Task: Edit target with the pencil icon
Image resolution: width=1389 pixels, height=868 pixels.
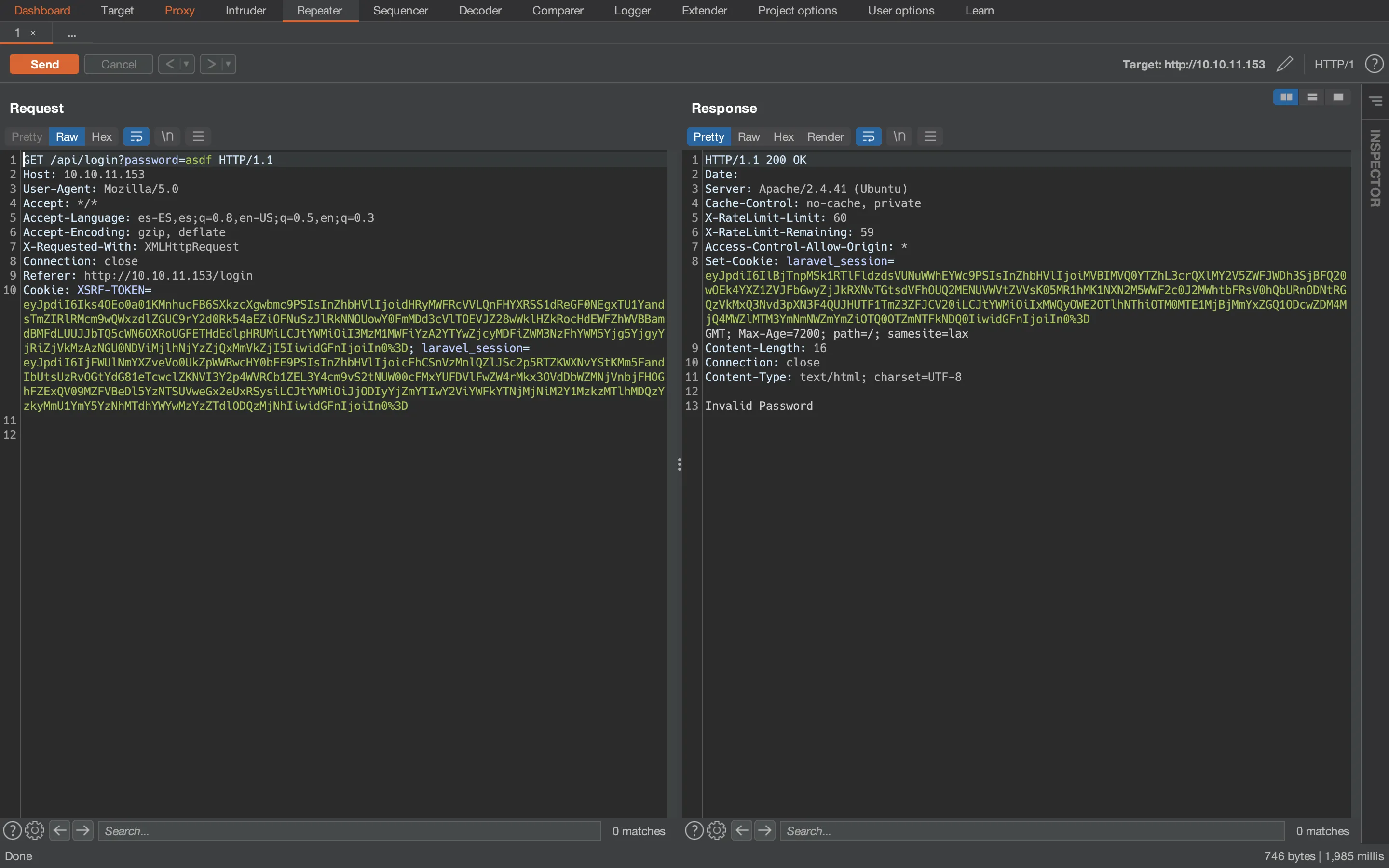Action: (1284, 64)
